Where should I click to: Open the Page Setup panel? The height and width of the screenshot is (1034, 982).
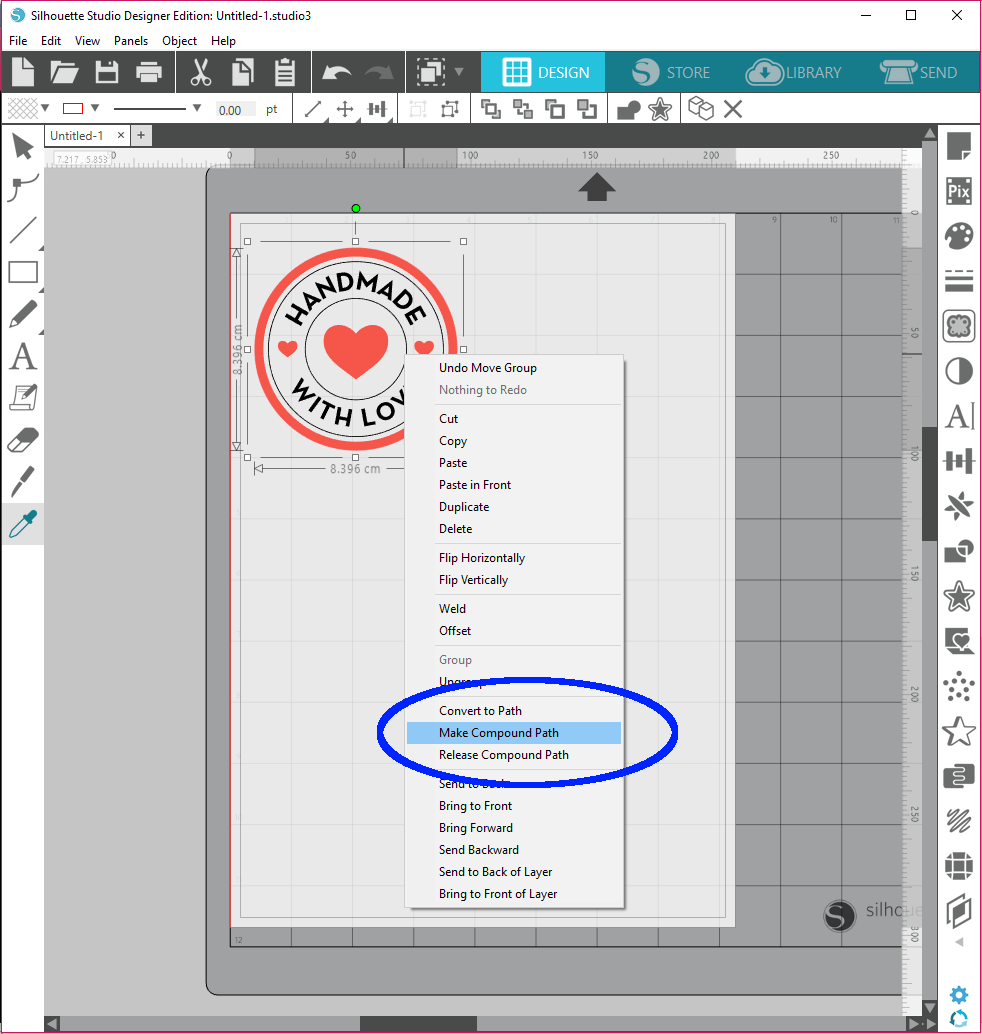click(x=959, y=147)
